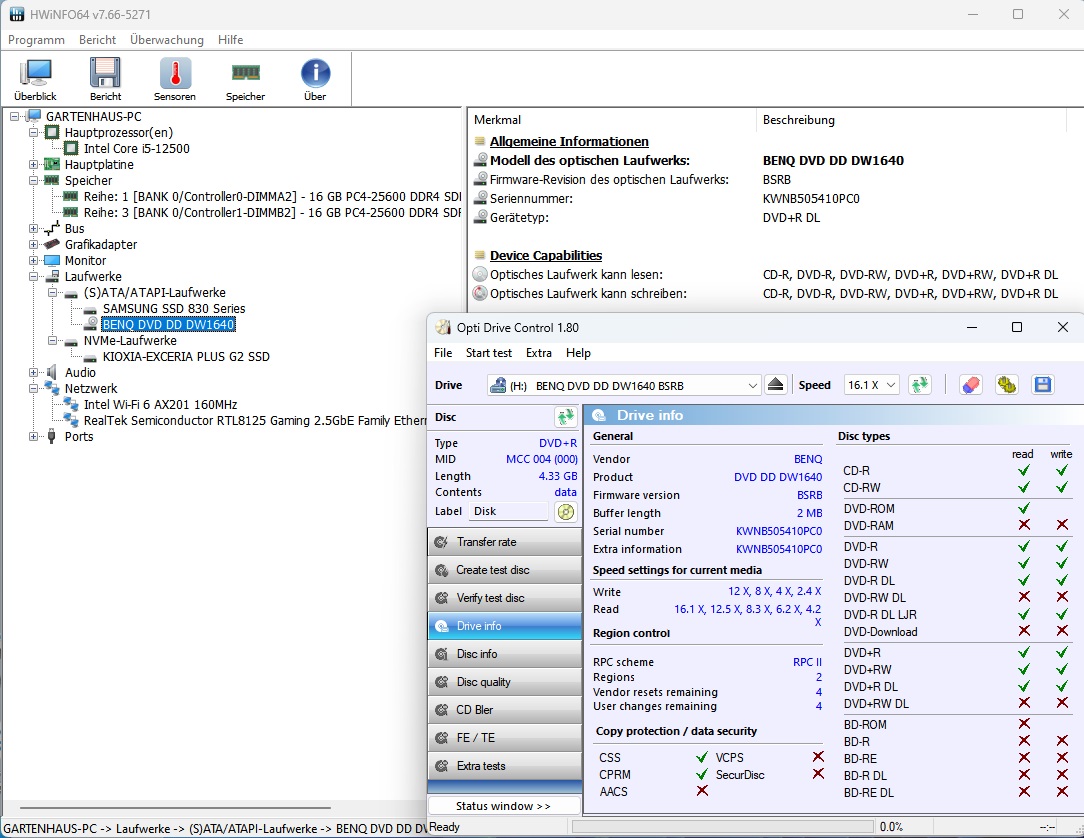
Task: Open Help menu in Opti Drive Control
Action: [578, 353]
